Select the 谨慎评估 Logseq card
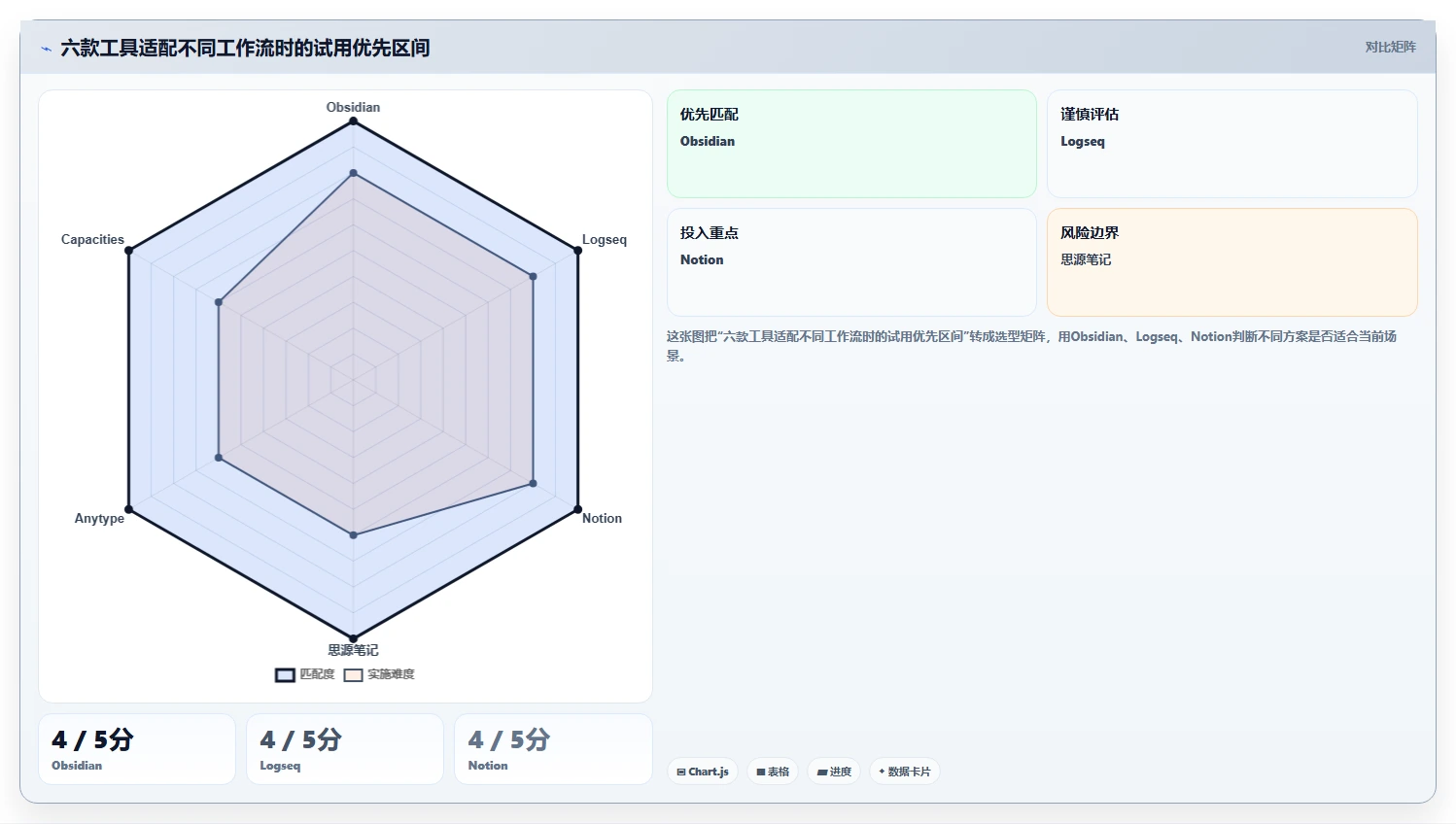The height and width of the screenshot is (824, 1456). 1231,144
